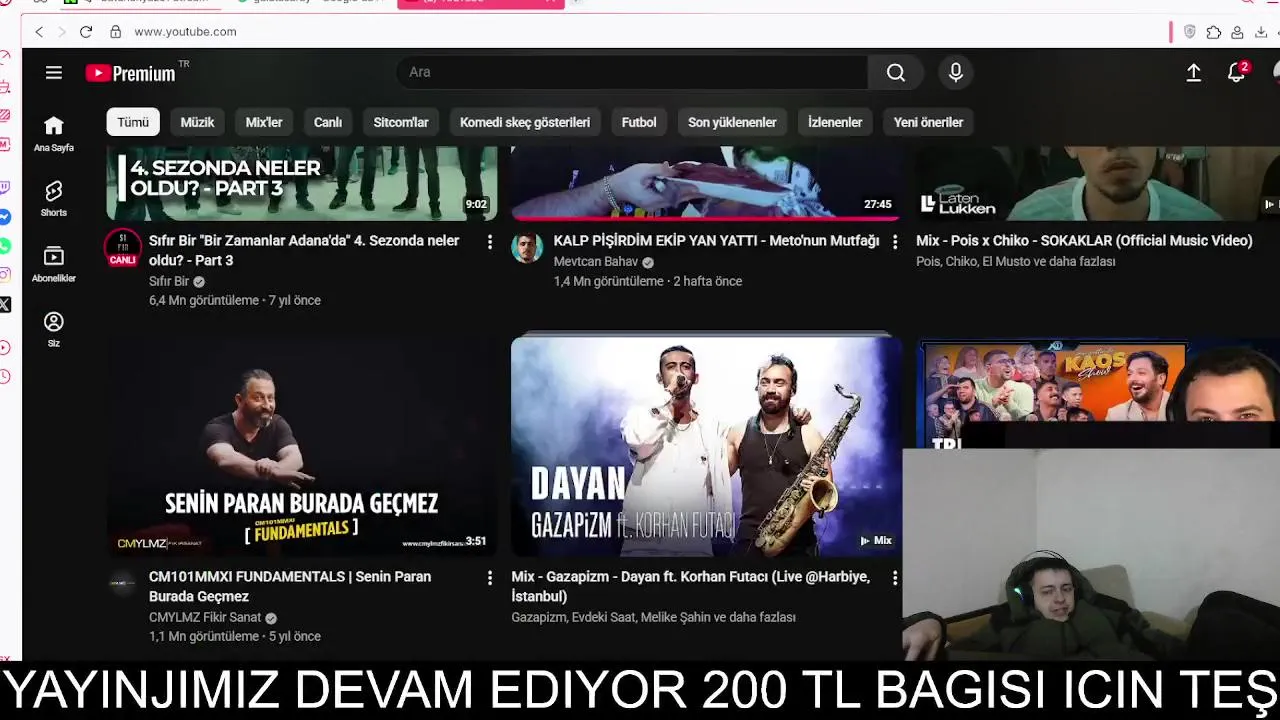The image size is (1280, 720).
Task: Open Abonelikler subscriptions in sidebar
Action: pos(54,264)
